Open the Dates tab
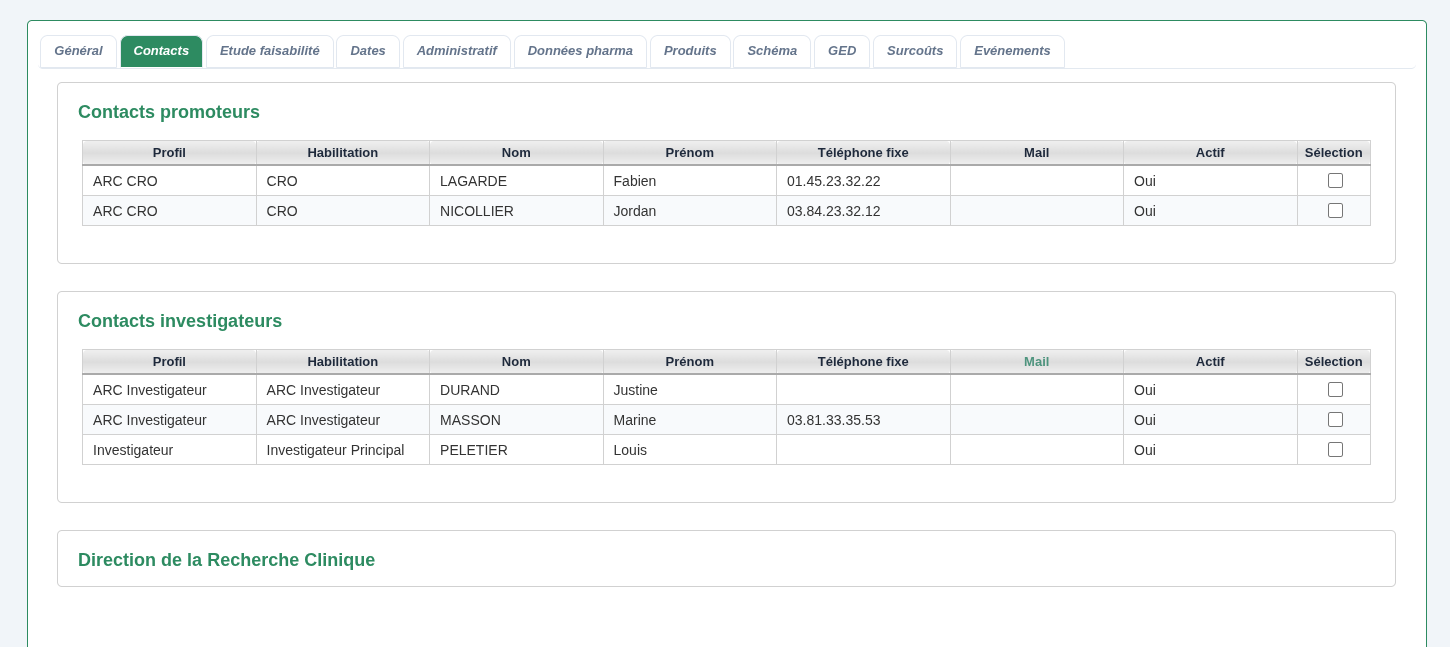The image size is (1450, 647). [x=367, y=51]
